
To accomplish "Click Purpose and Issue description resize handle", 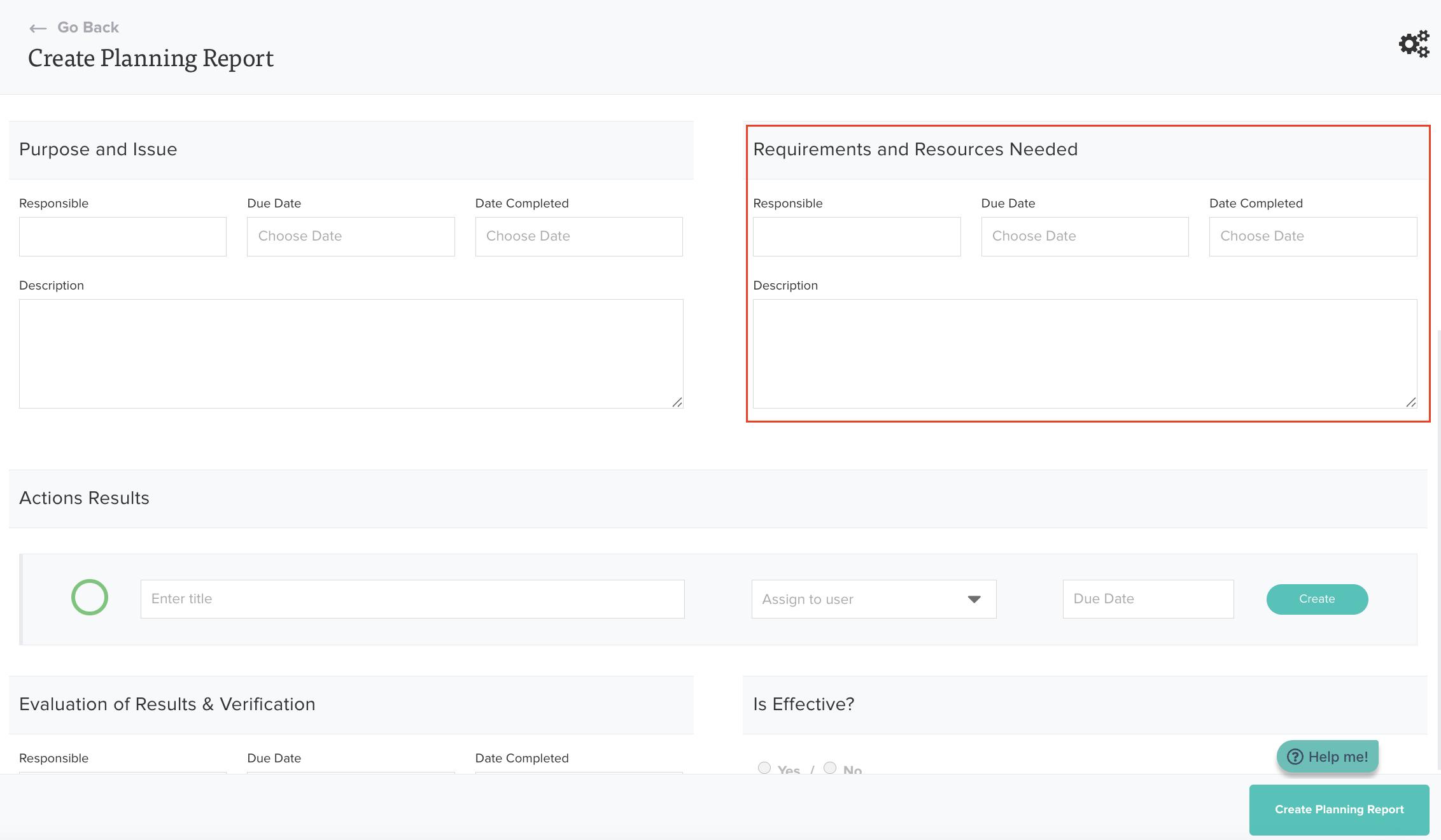I will (x=677, y=402).
